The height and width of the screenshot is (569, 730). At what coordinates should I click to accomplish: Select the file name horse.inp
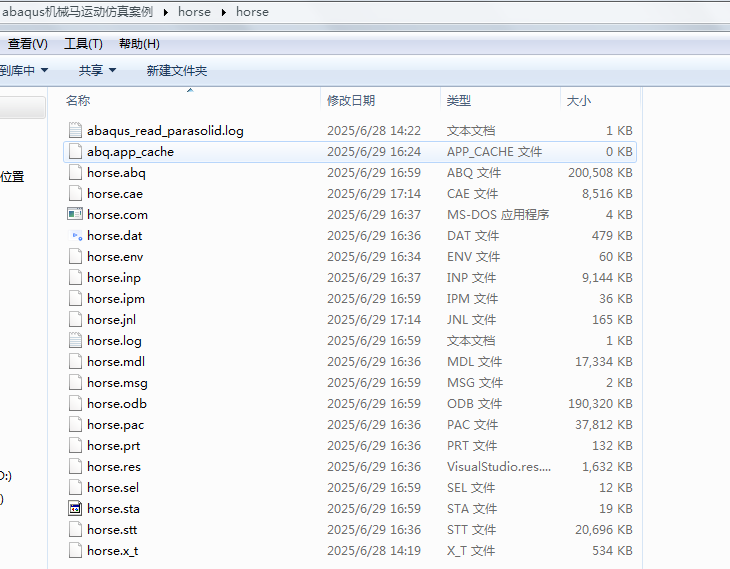click(x=114, y=278)
